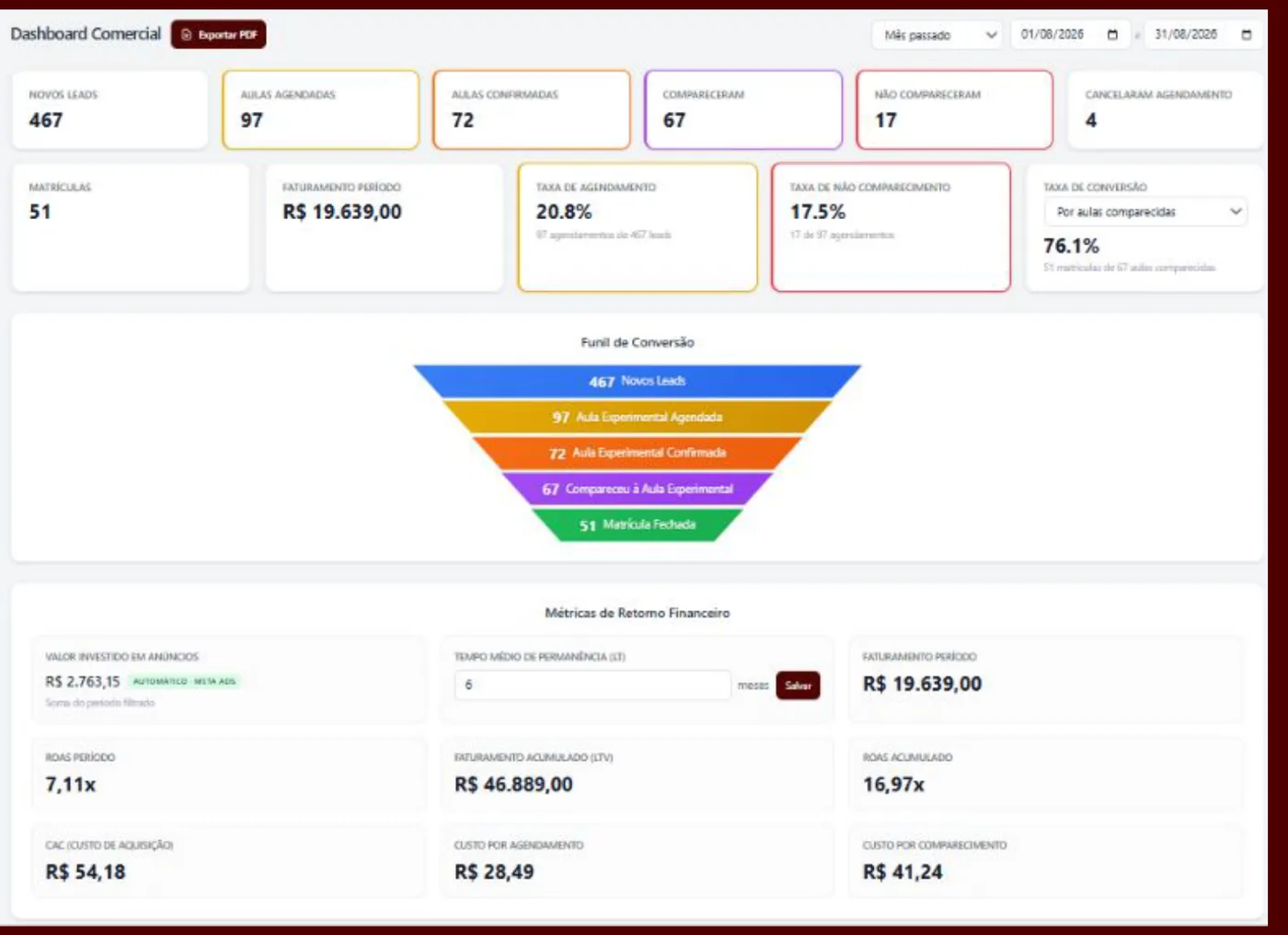Select the Aulas Confirmadas card showing 72

[x=532, y=110]
